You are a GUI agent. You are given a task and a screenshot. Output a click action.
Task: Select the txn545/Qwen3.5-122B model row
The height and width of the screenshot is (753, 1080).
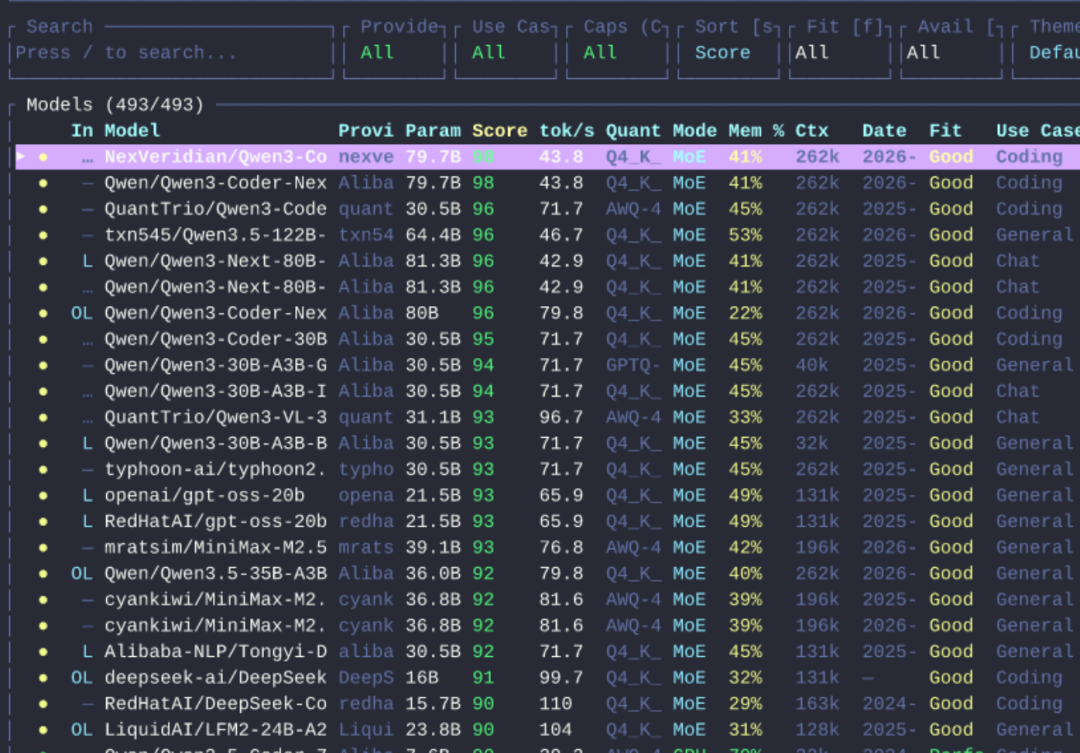pyautogui.click(x=544, y=236)
